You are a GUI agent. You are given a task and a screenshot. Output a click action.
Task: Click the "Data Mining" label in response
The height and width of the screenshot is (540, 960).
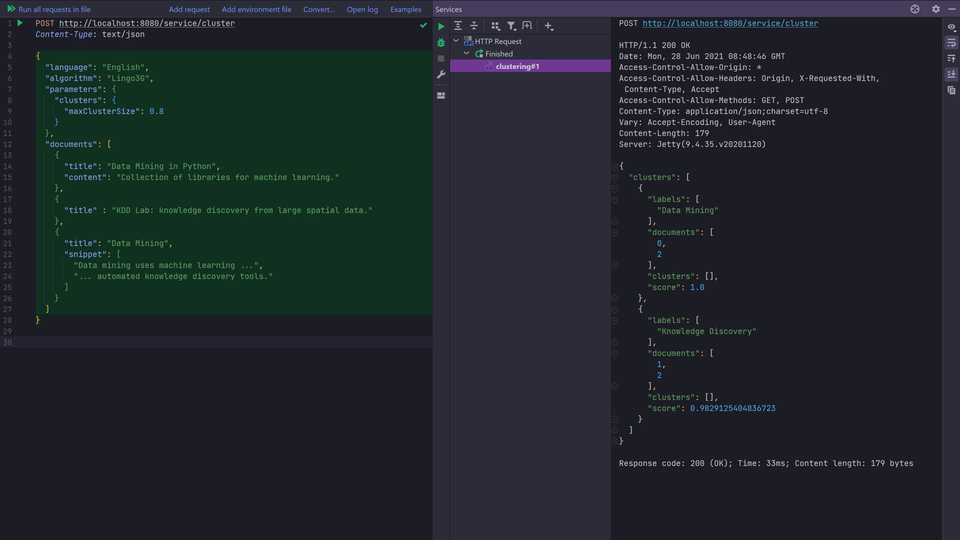coord(688,210)
